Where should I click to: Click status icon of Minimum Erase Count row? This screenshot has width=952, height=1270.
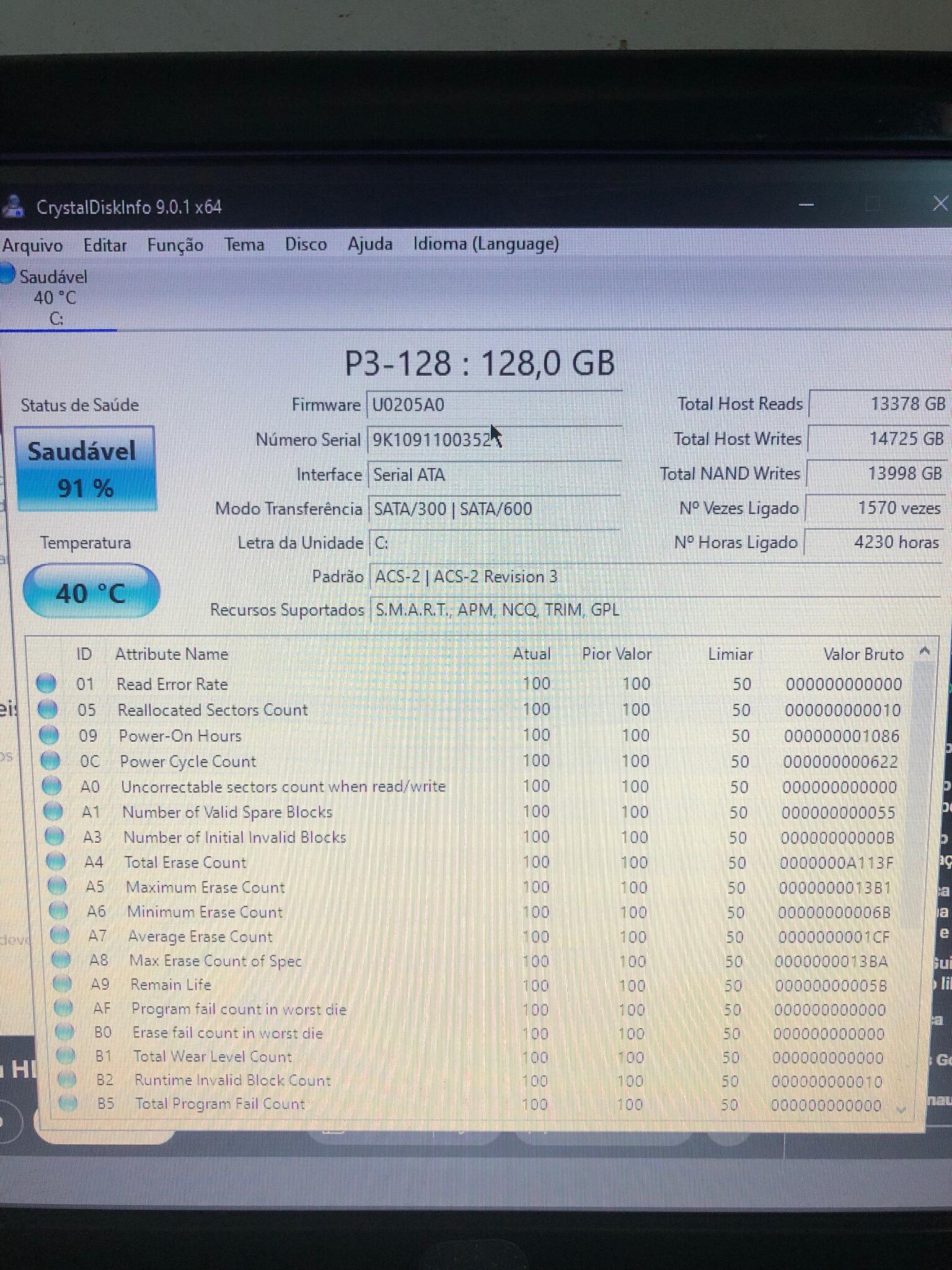click(58, 911)
